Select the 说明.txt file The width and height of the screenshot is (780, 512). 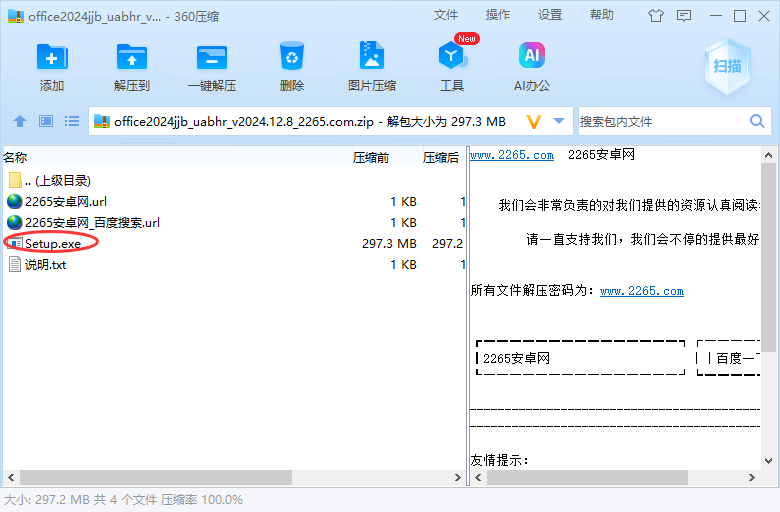click(x=234, y=264)
